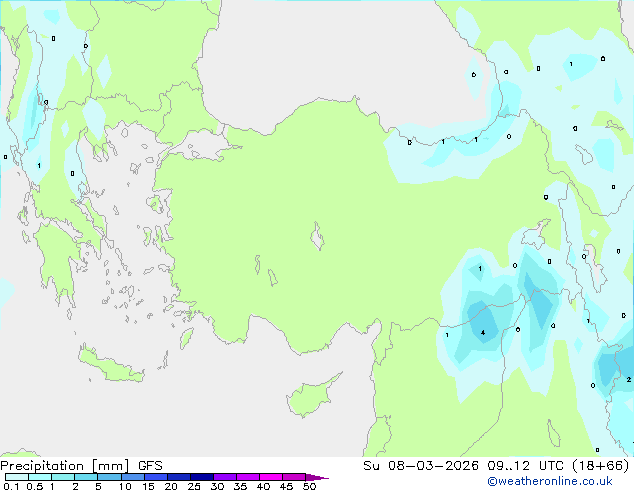634x490 pixels.
Task: Click the "0.1" legend scale label
Action: pyautogui.click(x=11, y=486)
